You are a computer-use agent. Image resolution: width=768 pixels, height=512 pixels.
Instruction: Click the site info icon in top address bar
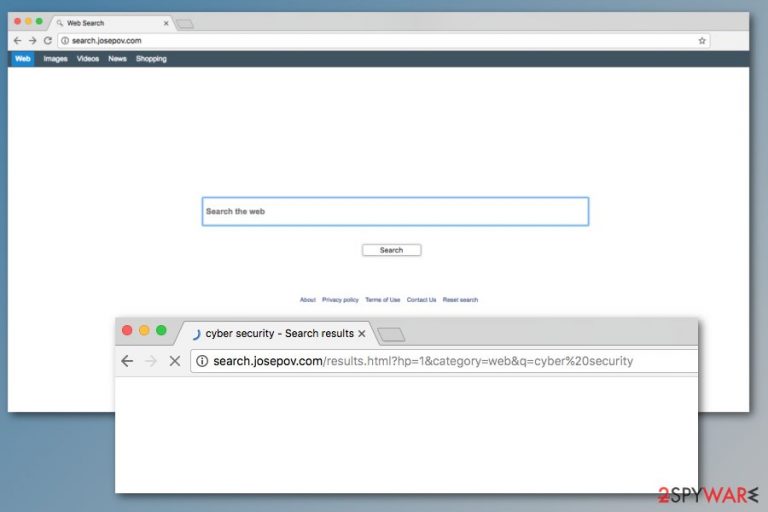click(65, 41)
